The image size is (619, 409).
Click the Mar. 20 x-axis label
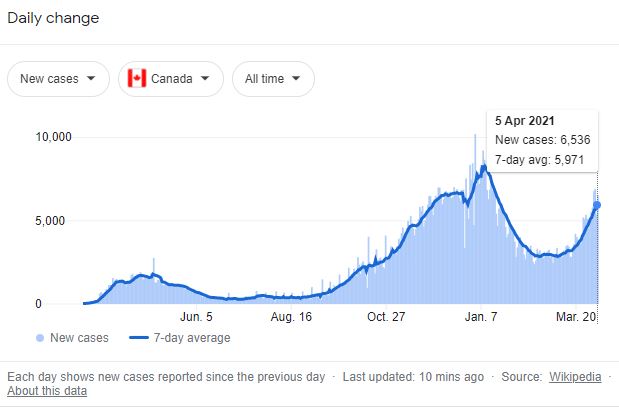click(577, 317)
